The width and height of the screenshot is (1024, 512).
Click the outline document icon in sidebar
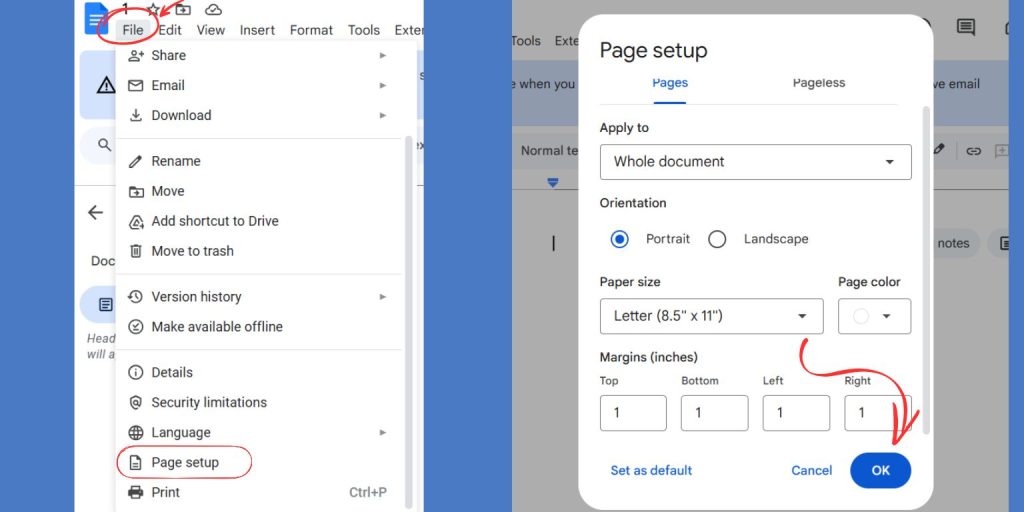[105, 305]
